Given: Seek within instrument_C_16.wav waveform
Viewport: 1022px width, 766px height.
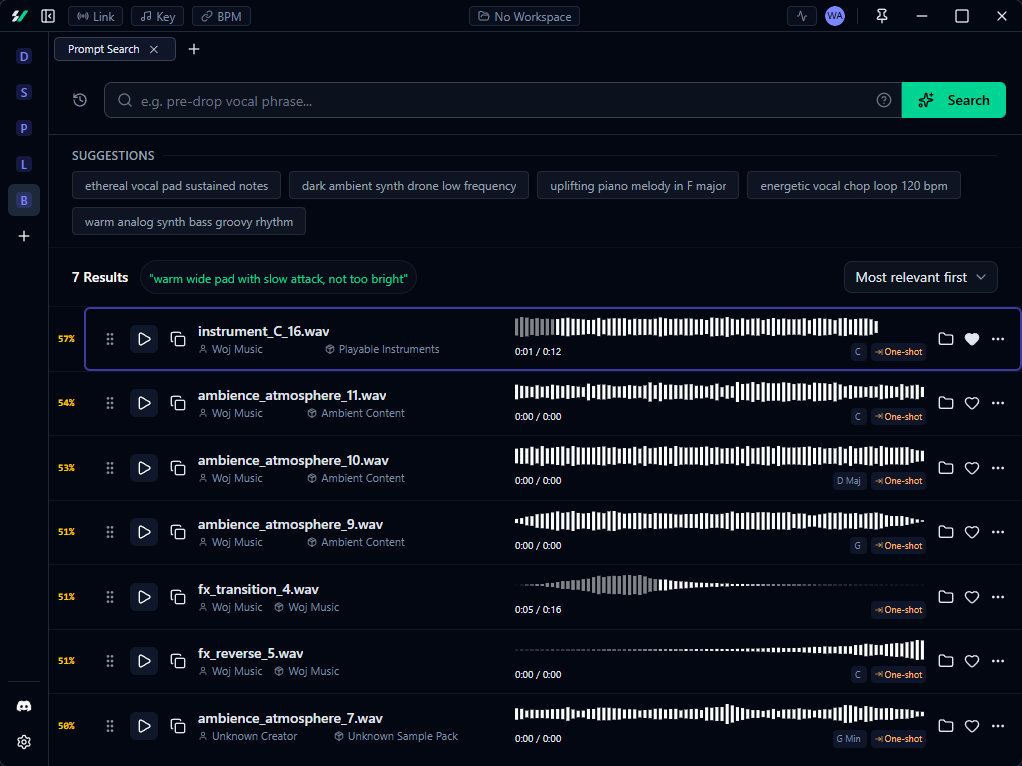Looking at the screenshot, I should tap(695, 325).
